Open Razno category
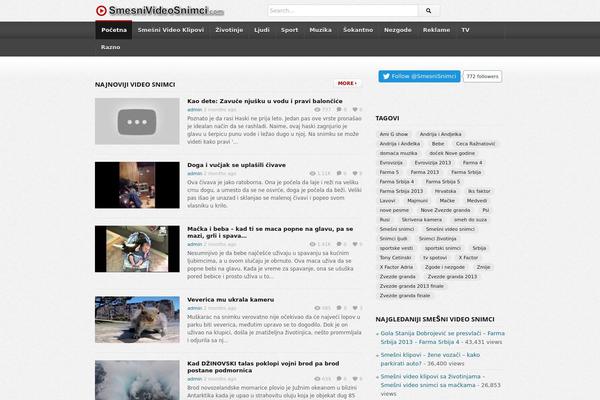This screenshot has height=400, width=600. tap(111, 47)
